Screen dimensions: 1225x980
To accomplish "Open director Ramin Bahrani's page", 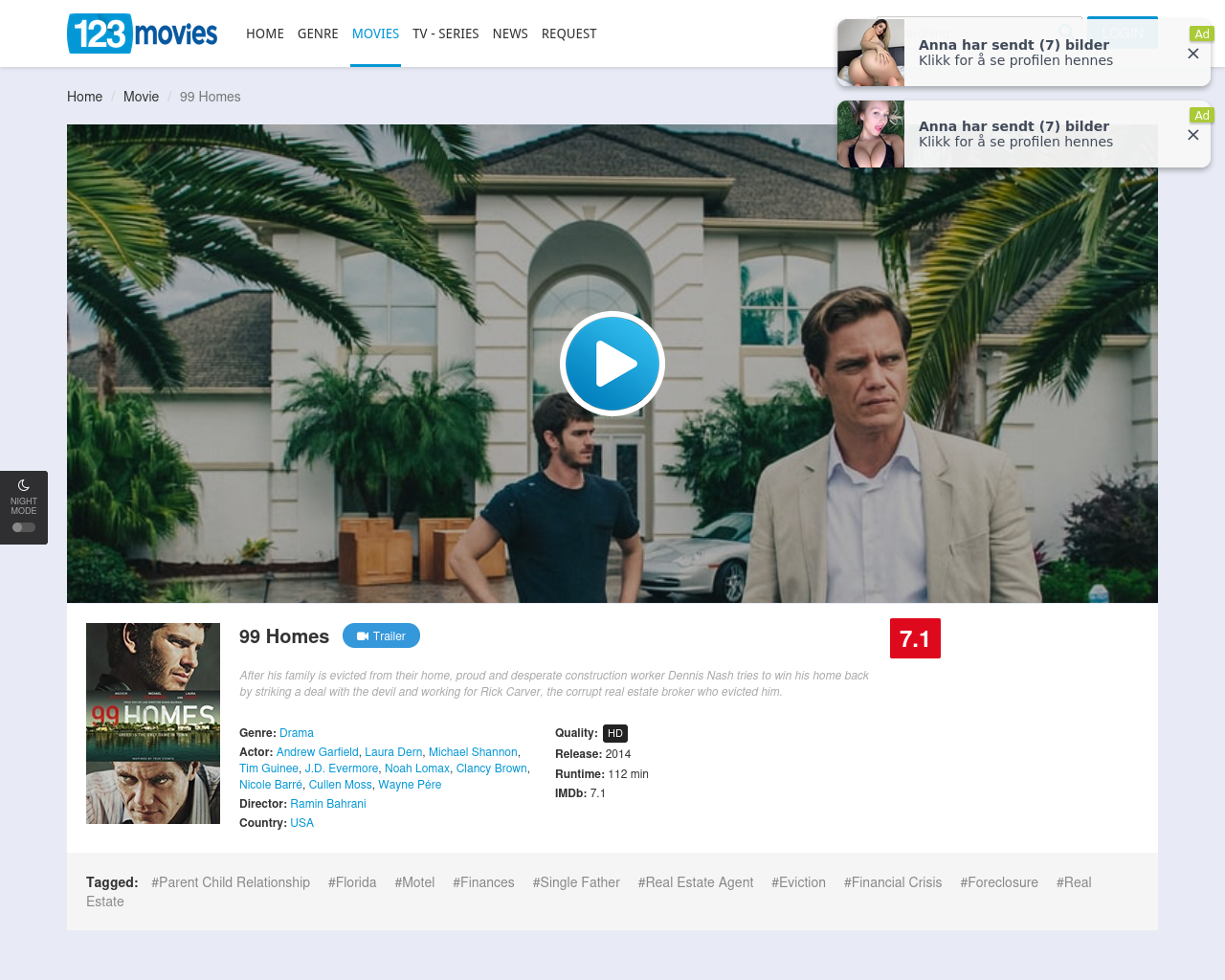I will point(328,804).
